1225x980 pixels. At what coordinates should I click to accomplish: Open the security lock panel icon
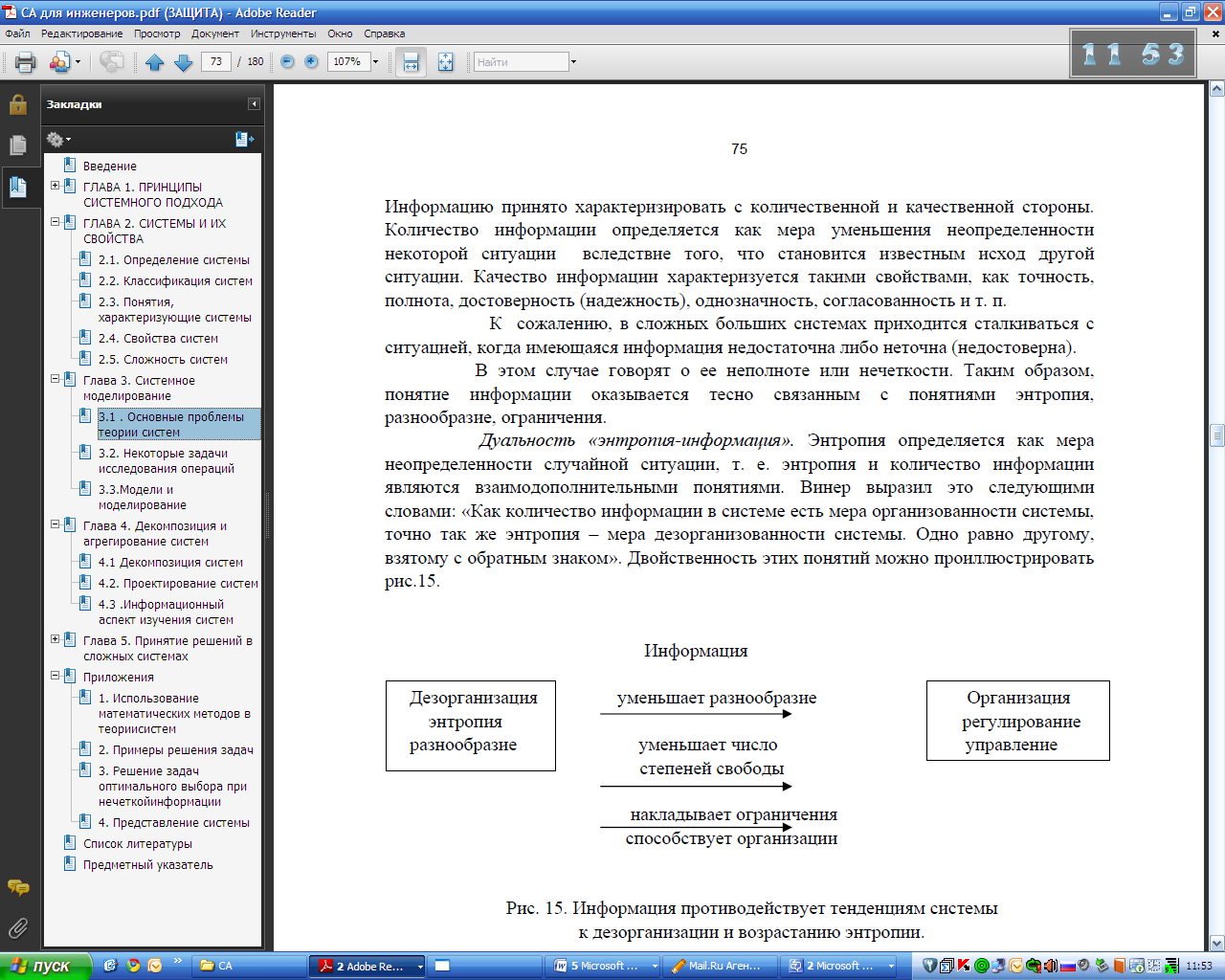tap(17, 104)
